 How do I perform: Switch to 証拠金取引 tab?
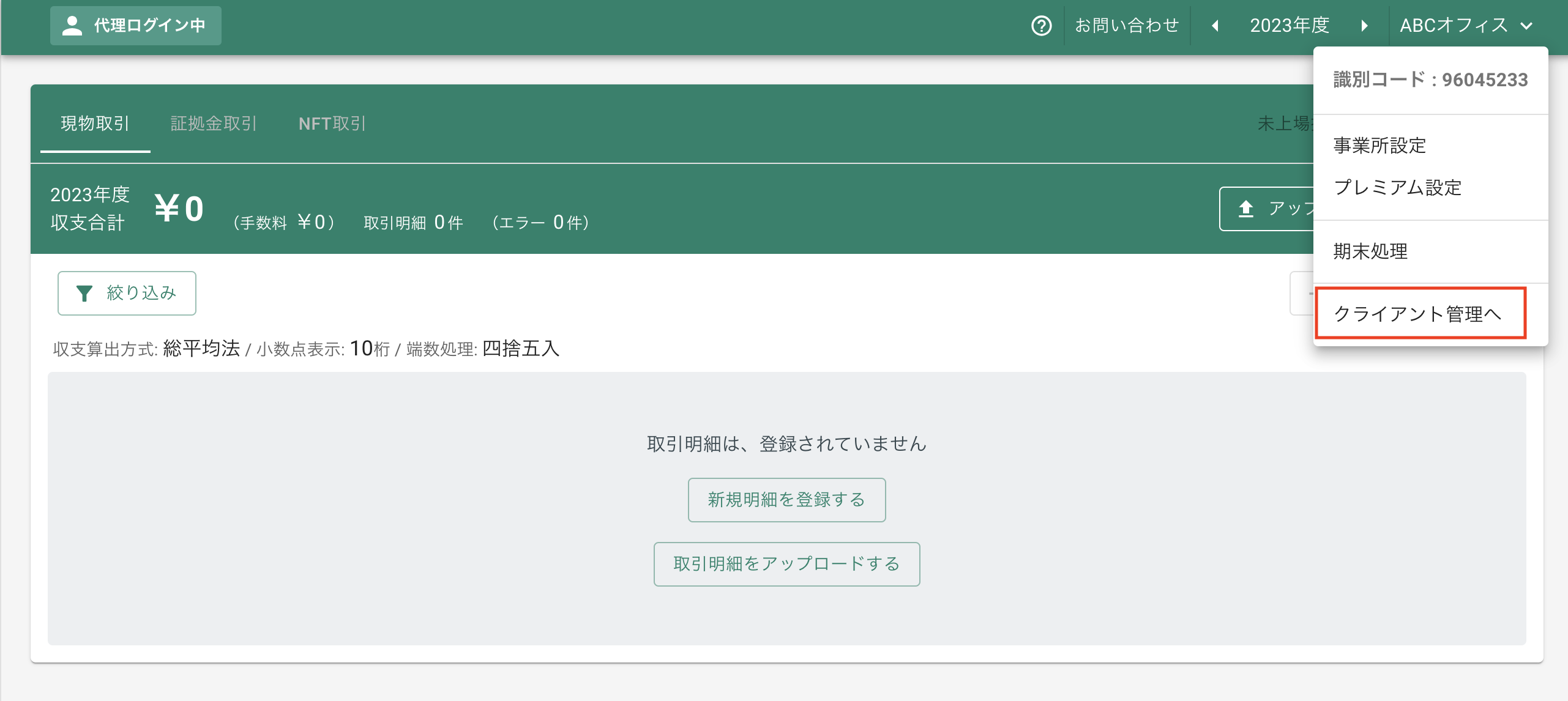(214, 124)
